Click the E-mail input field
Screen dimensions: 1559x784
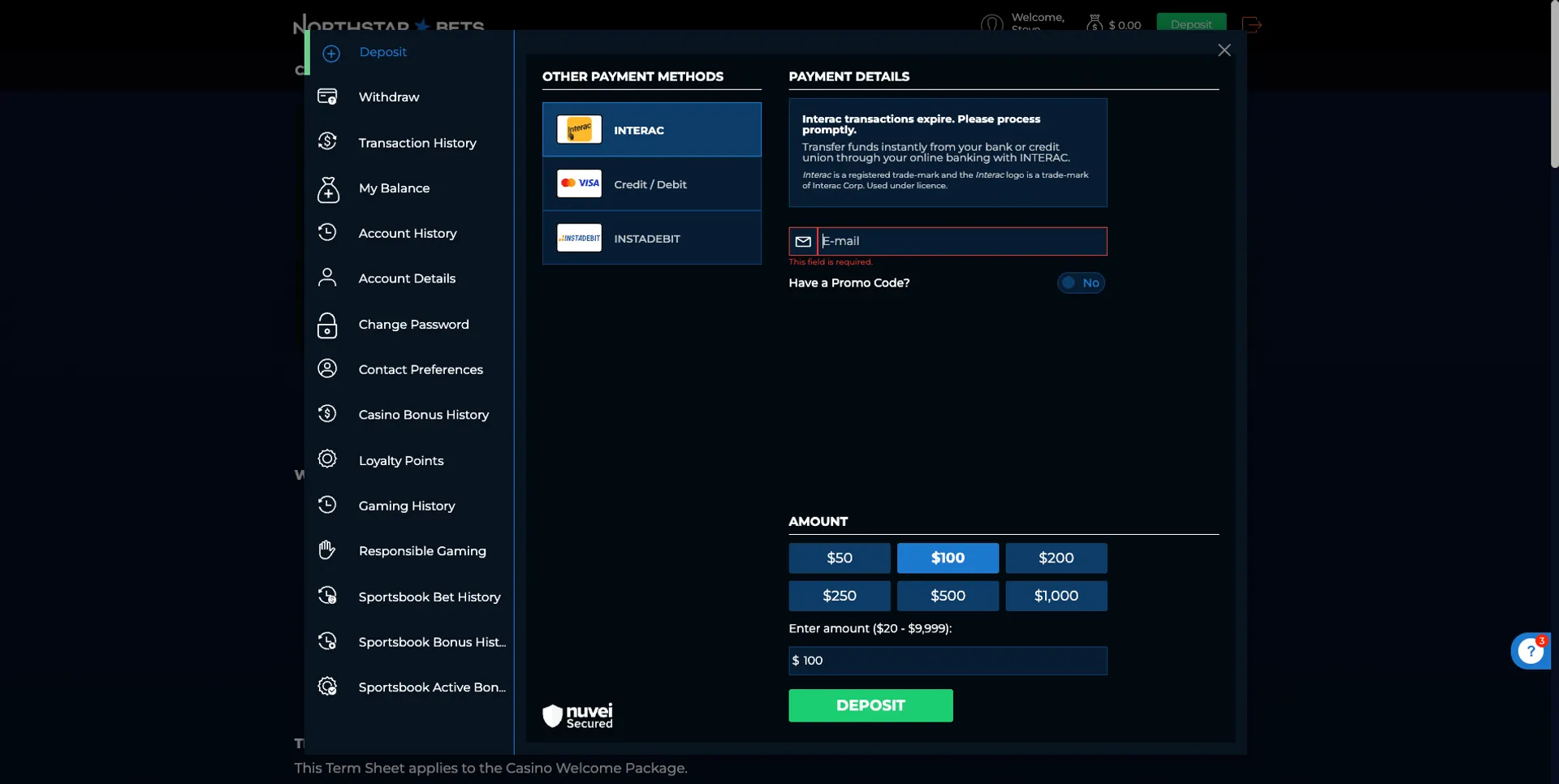pos(961,242)
